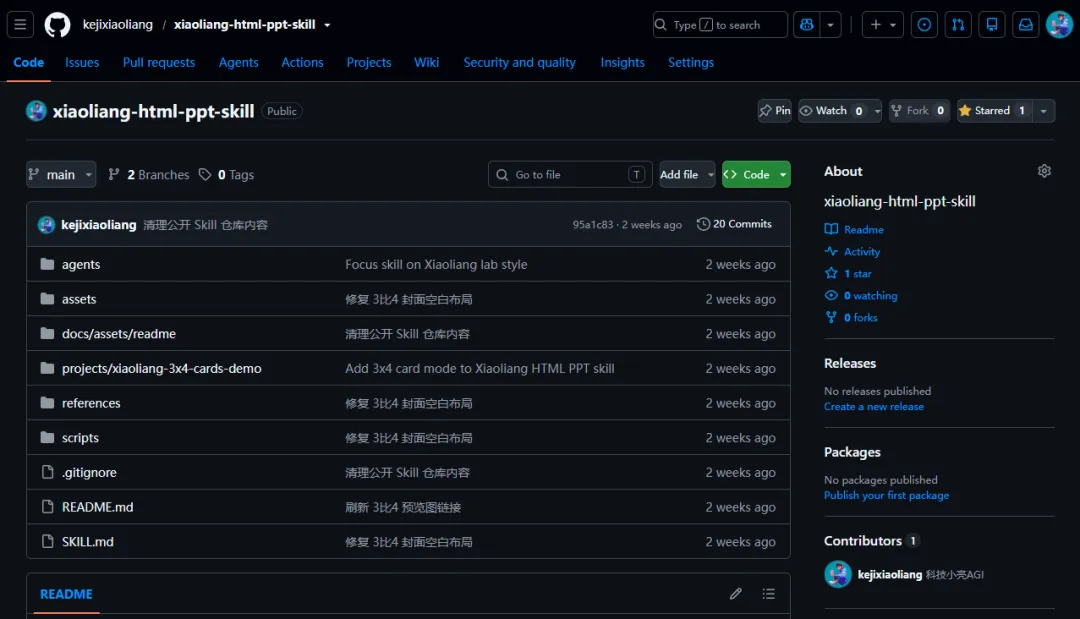Click repository owner avatar beside title
The image size is (1080, 619).
tap(36, 111)
